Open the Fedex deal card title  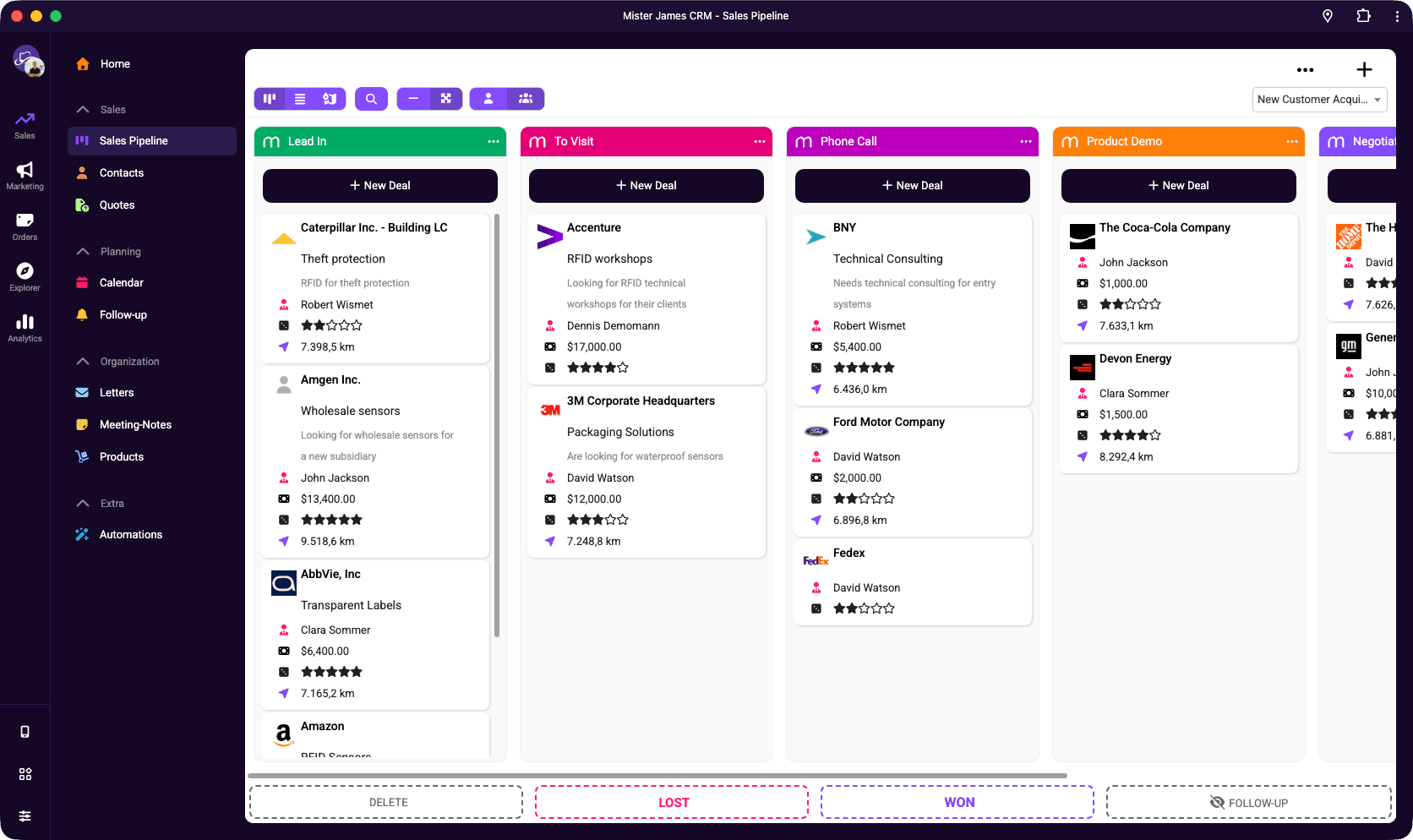[848, 554]
